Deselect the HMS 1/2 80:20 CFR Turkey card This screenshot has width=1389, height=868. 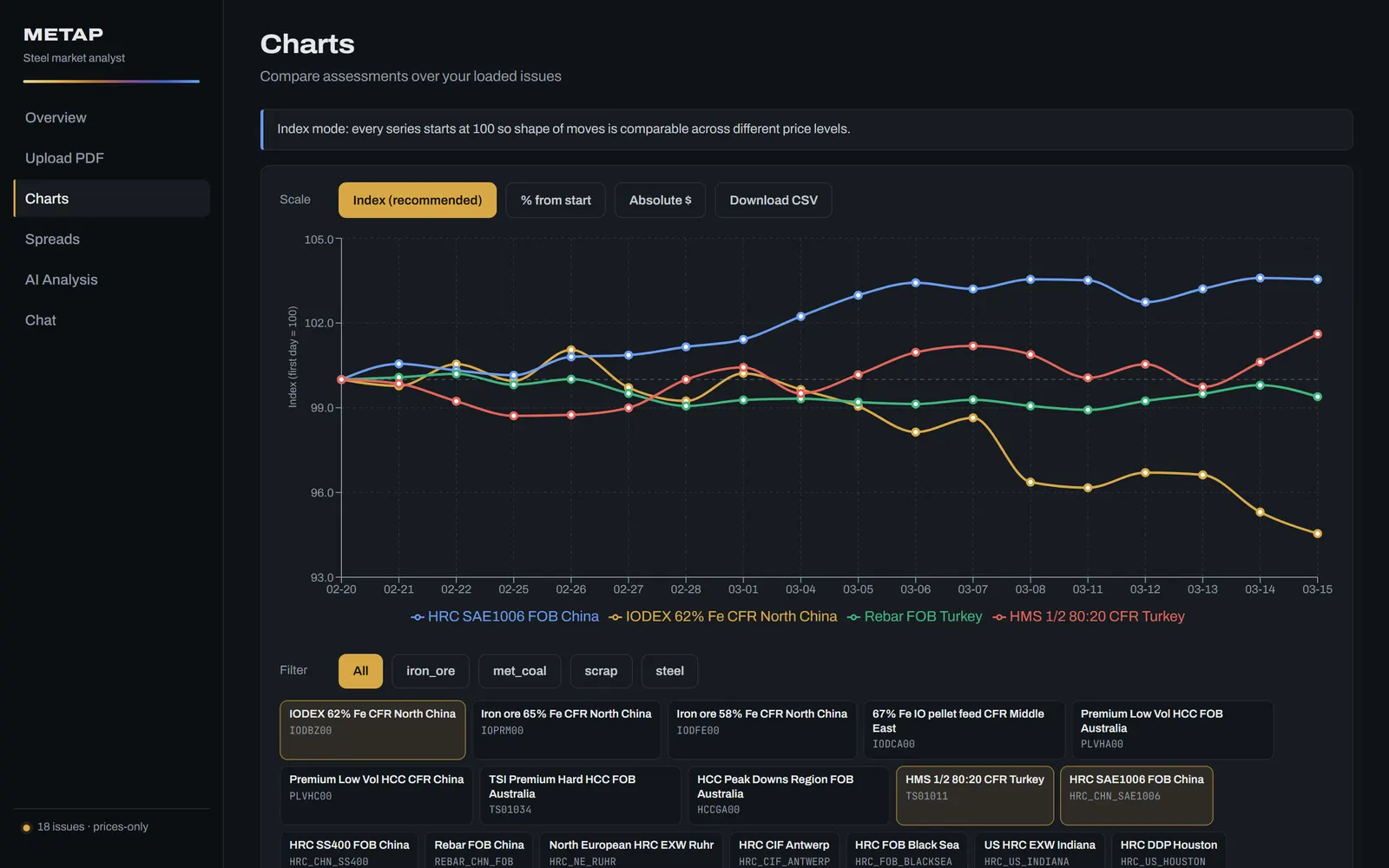coord(975,795)
